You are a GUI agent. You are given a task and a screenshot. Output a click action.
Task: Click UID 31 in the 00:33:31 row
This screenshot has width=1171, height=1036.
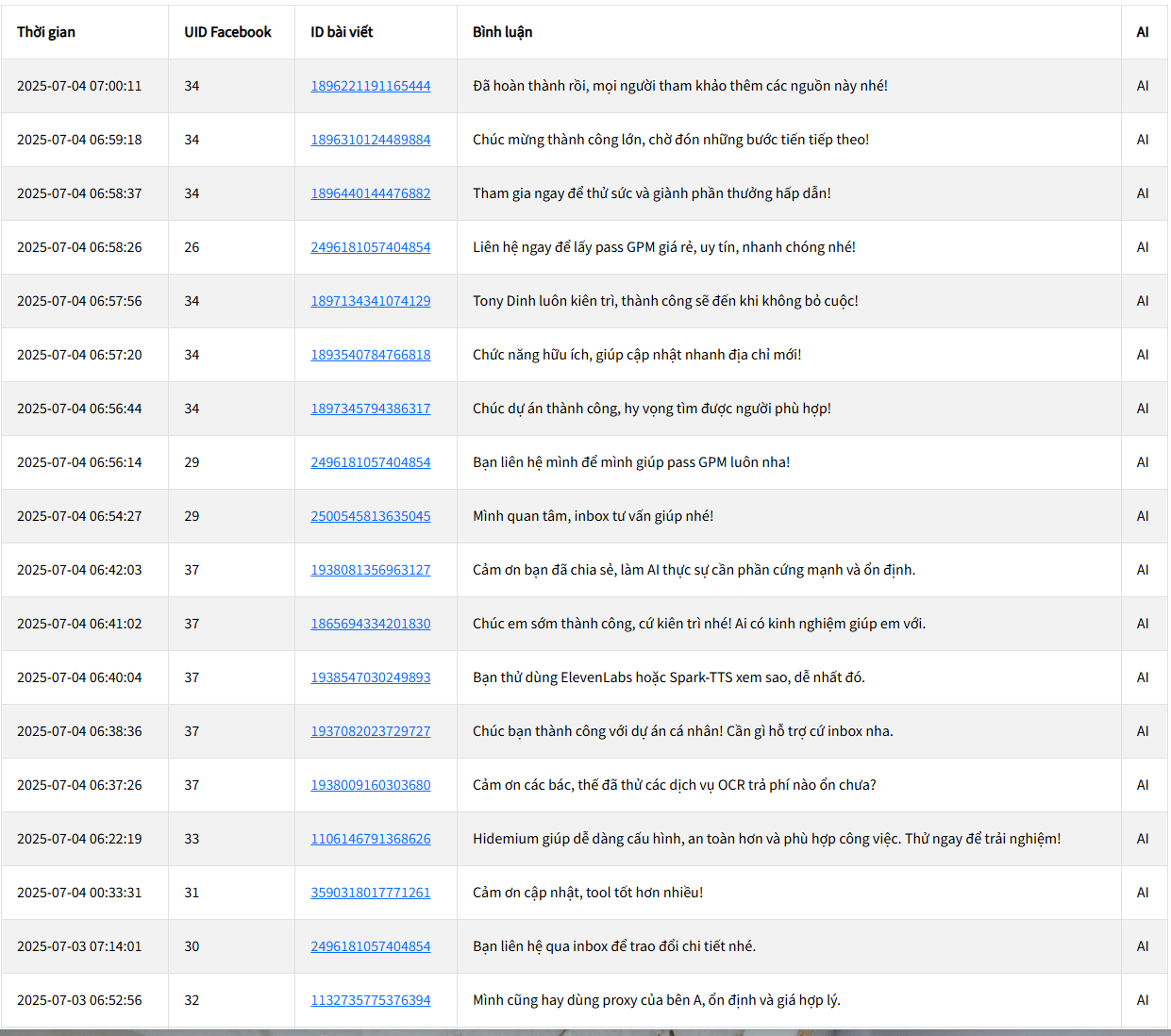(x=192, y=893)
